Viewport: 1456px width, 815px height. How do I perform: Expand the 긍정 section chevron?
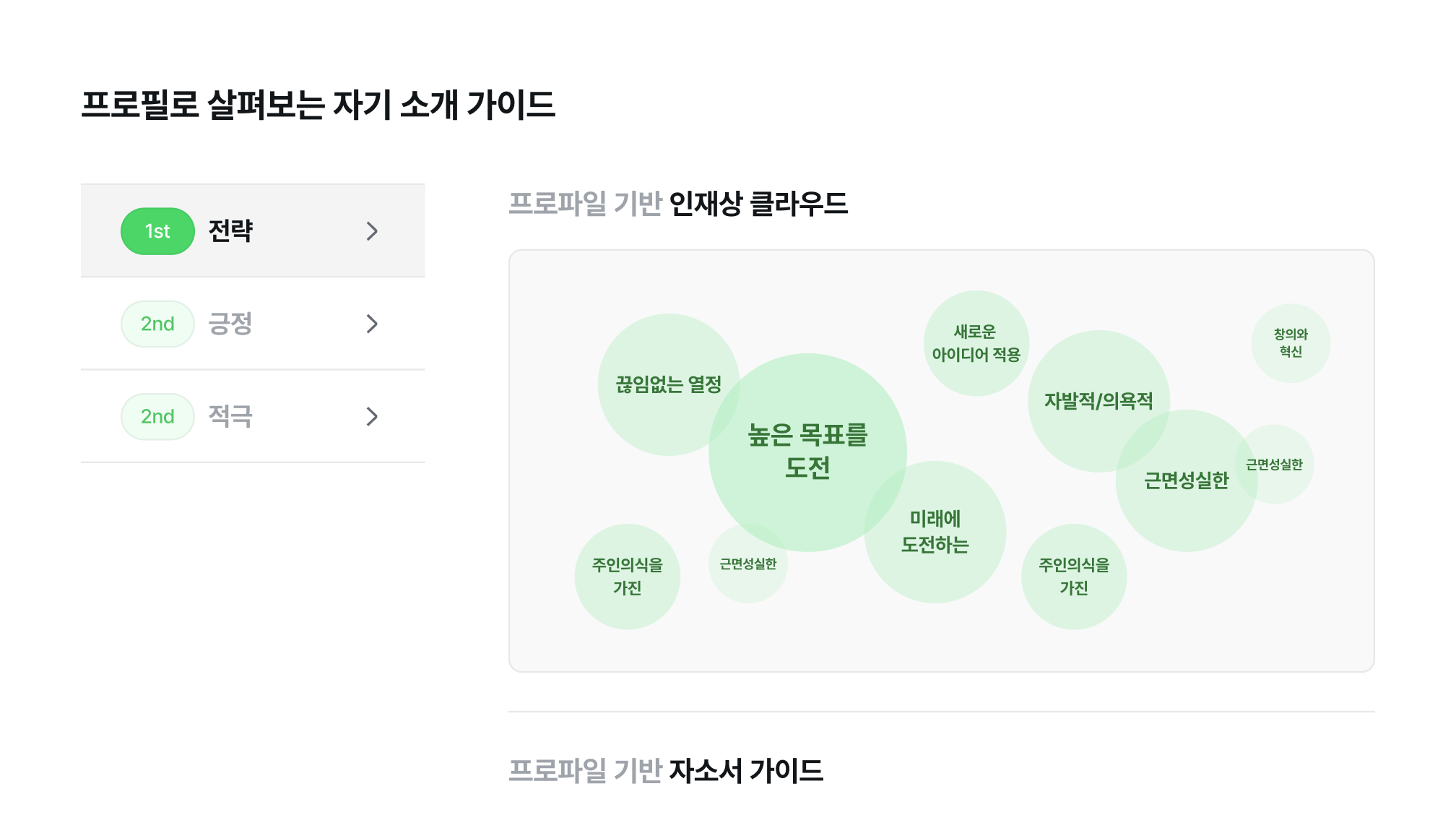[373, 323]
